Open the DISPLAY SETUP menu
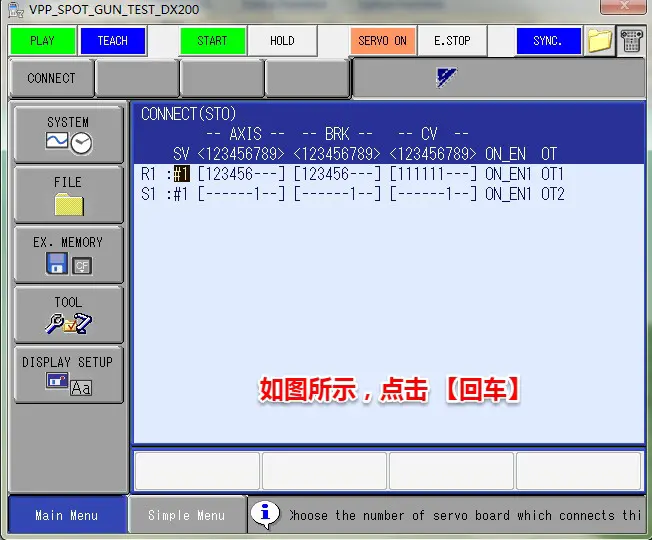Viewport: 652px width, 540px height. click(x=68, y=373)
